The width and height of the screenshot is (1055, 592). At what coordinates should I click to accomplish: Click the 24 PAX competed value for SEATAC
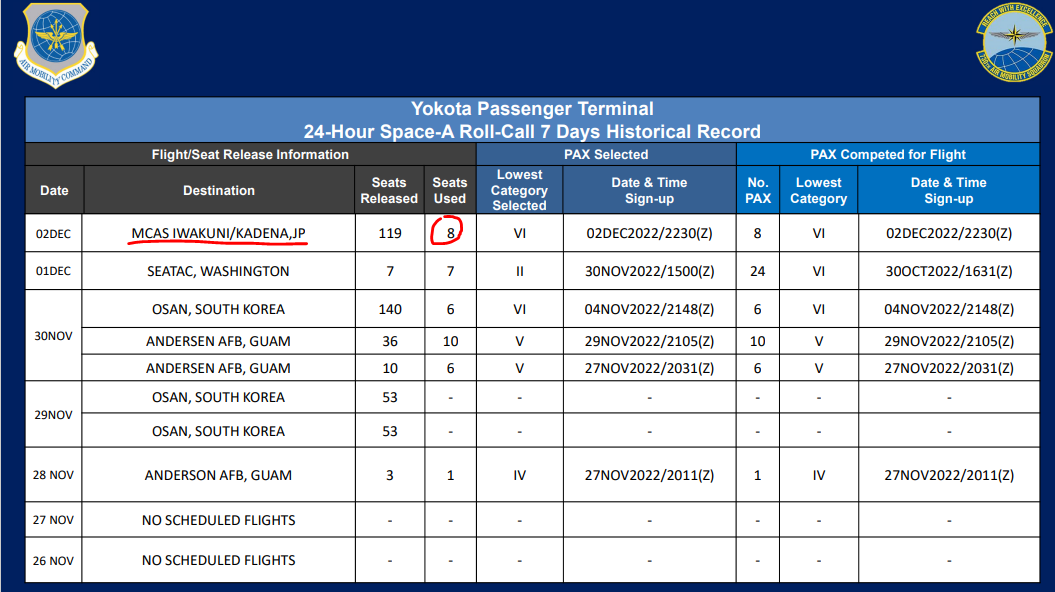pyautogui.click(x=758, y=271)
